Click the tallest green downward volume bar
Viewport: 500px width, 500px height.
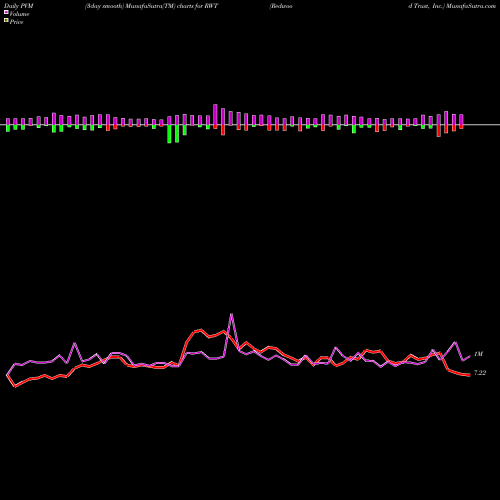(169, 134)
